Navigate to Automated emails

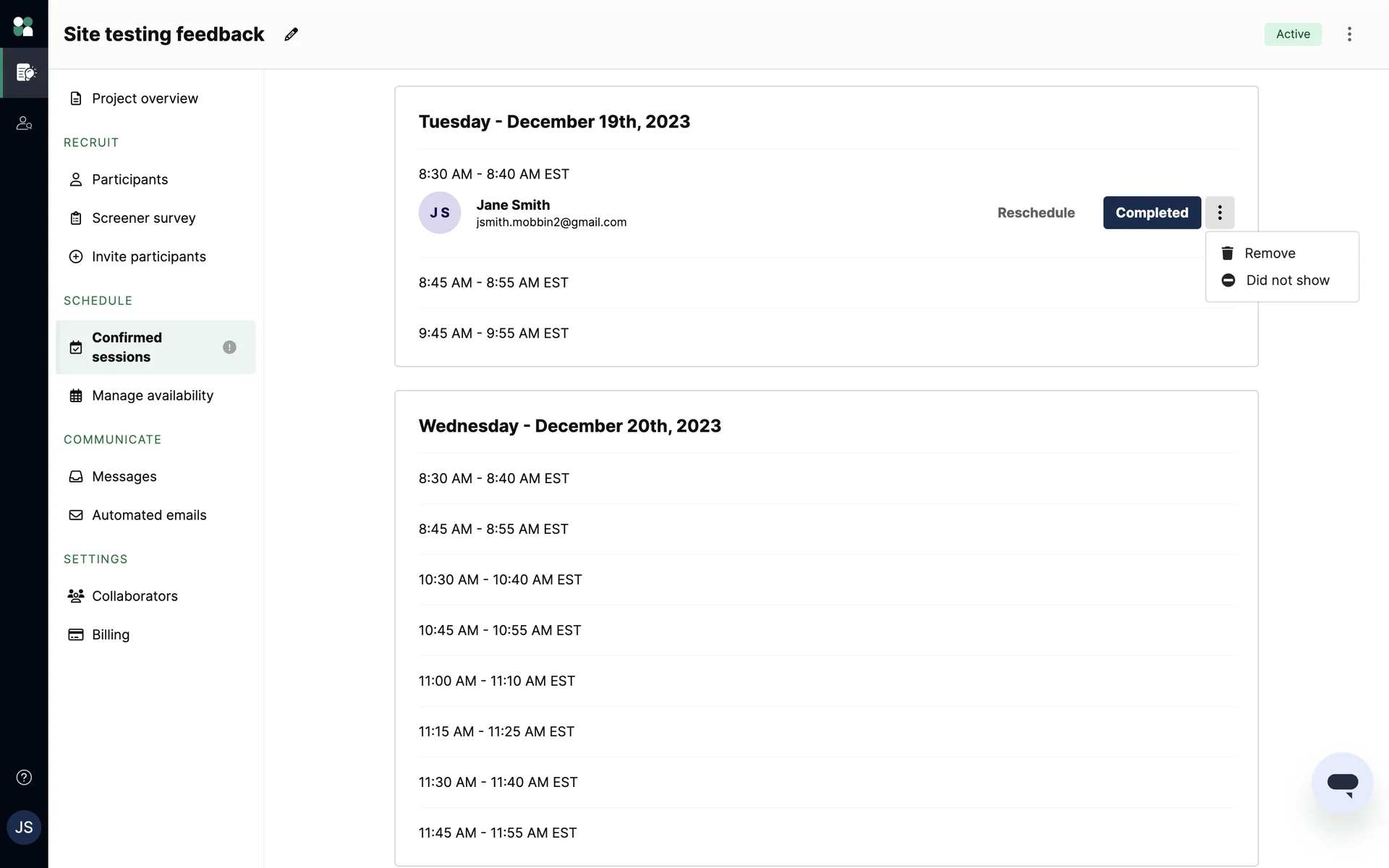tap(149, 515)
